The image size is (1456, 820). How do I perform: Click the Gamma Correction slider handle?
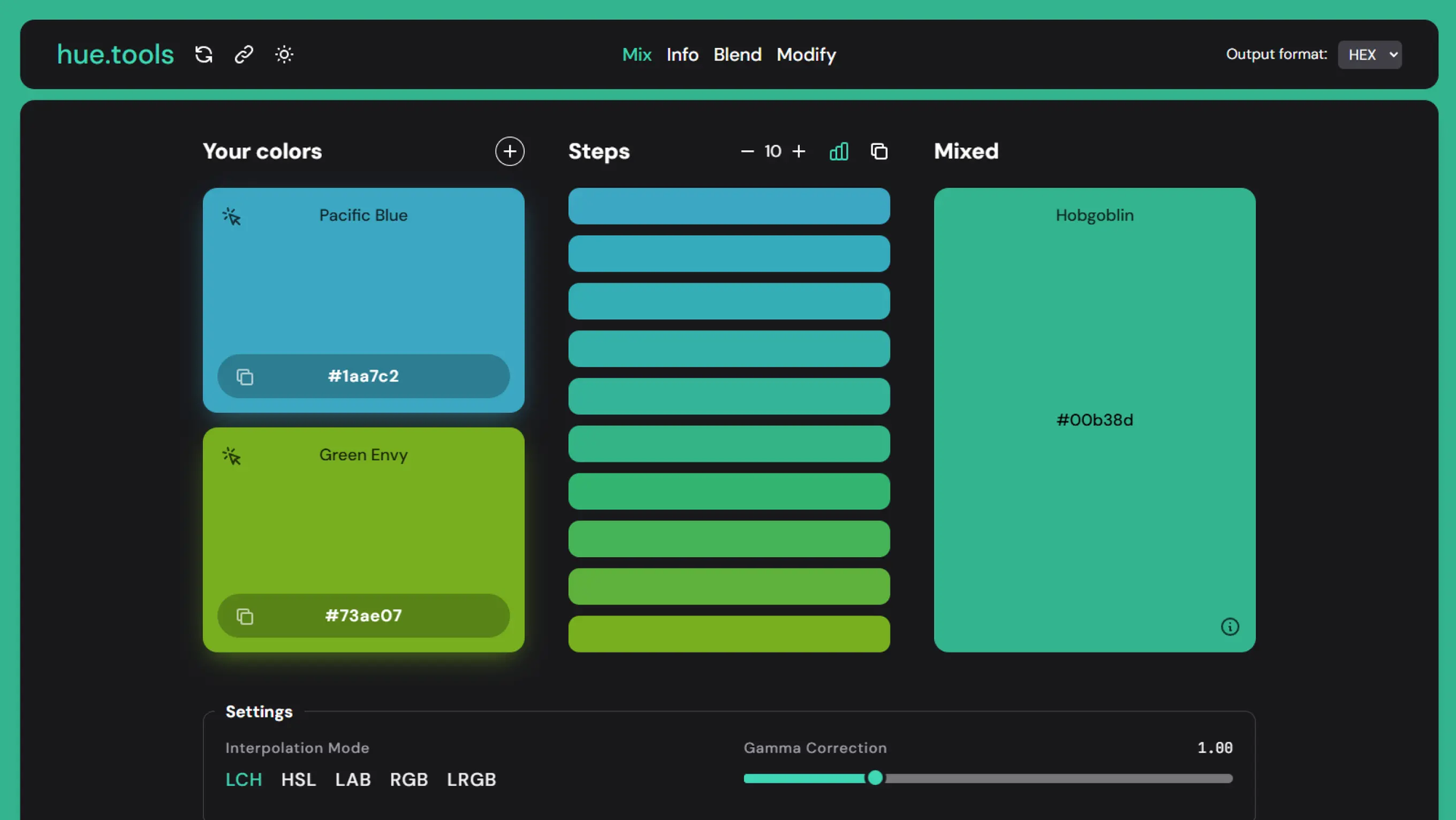click(x=875, y=778)
